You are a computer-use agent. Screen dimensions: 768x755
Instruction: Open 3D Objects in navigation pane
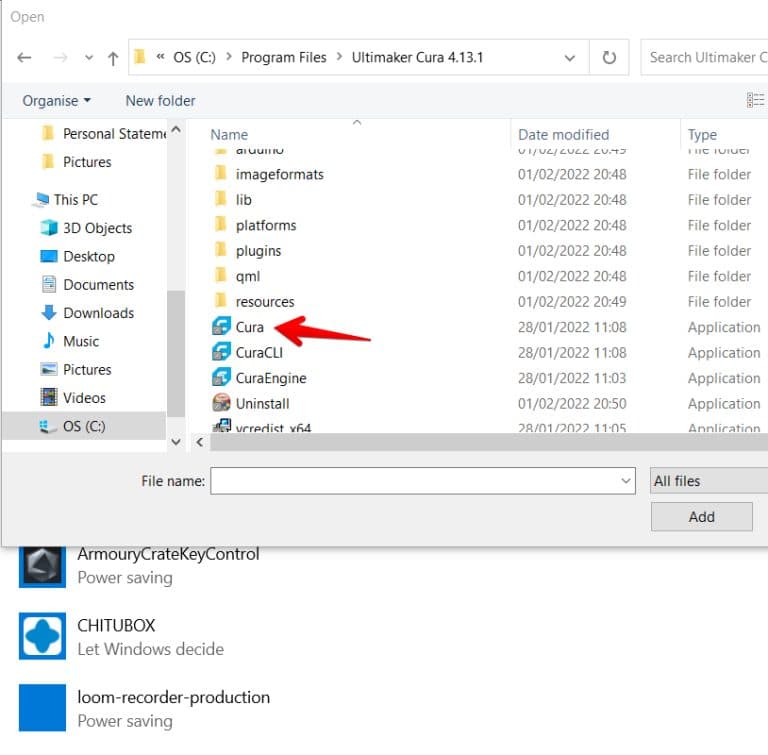(x=87, y=228)
